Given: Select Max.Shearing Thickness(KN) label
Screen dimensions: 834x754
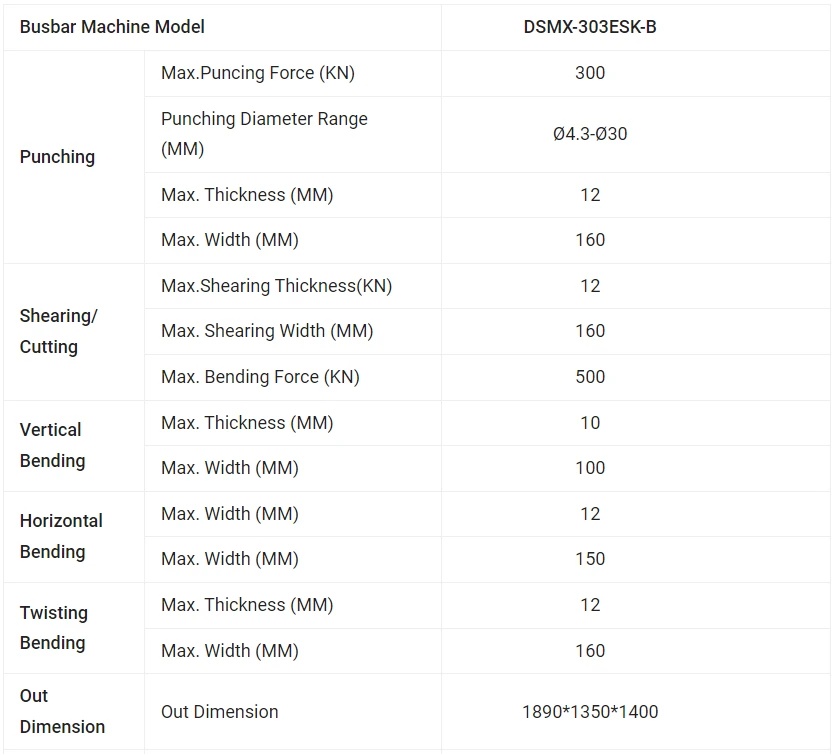Looking at the screenshot, I should click(x=277, y=286).
